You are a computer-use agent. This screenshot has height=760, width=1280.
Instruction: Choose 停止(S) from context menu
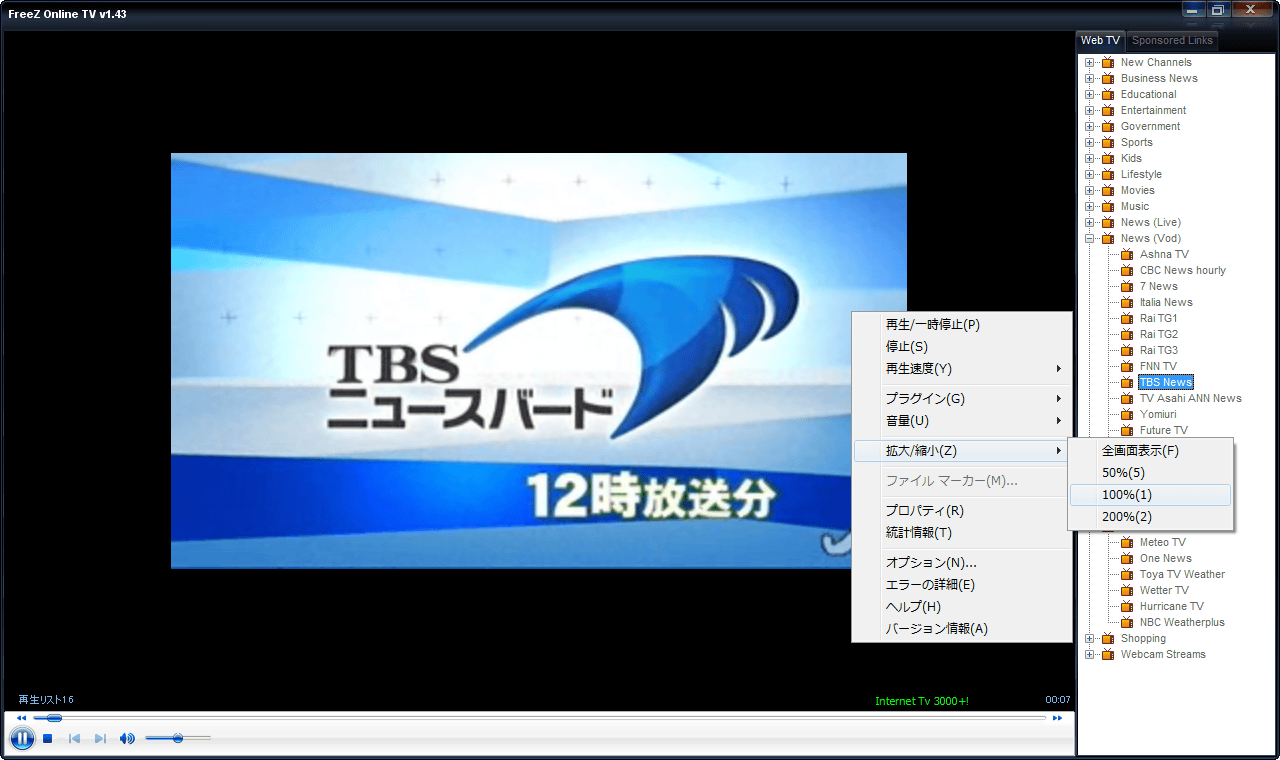[961, 346]
